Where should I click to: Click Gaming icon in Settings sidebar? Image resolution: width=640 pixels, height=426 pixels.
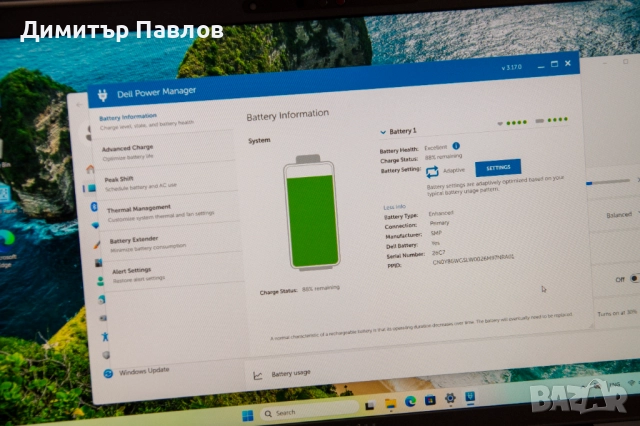103,318
